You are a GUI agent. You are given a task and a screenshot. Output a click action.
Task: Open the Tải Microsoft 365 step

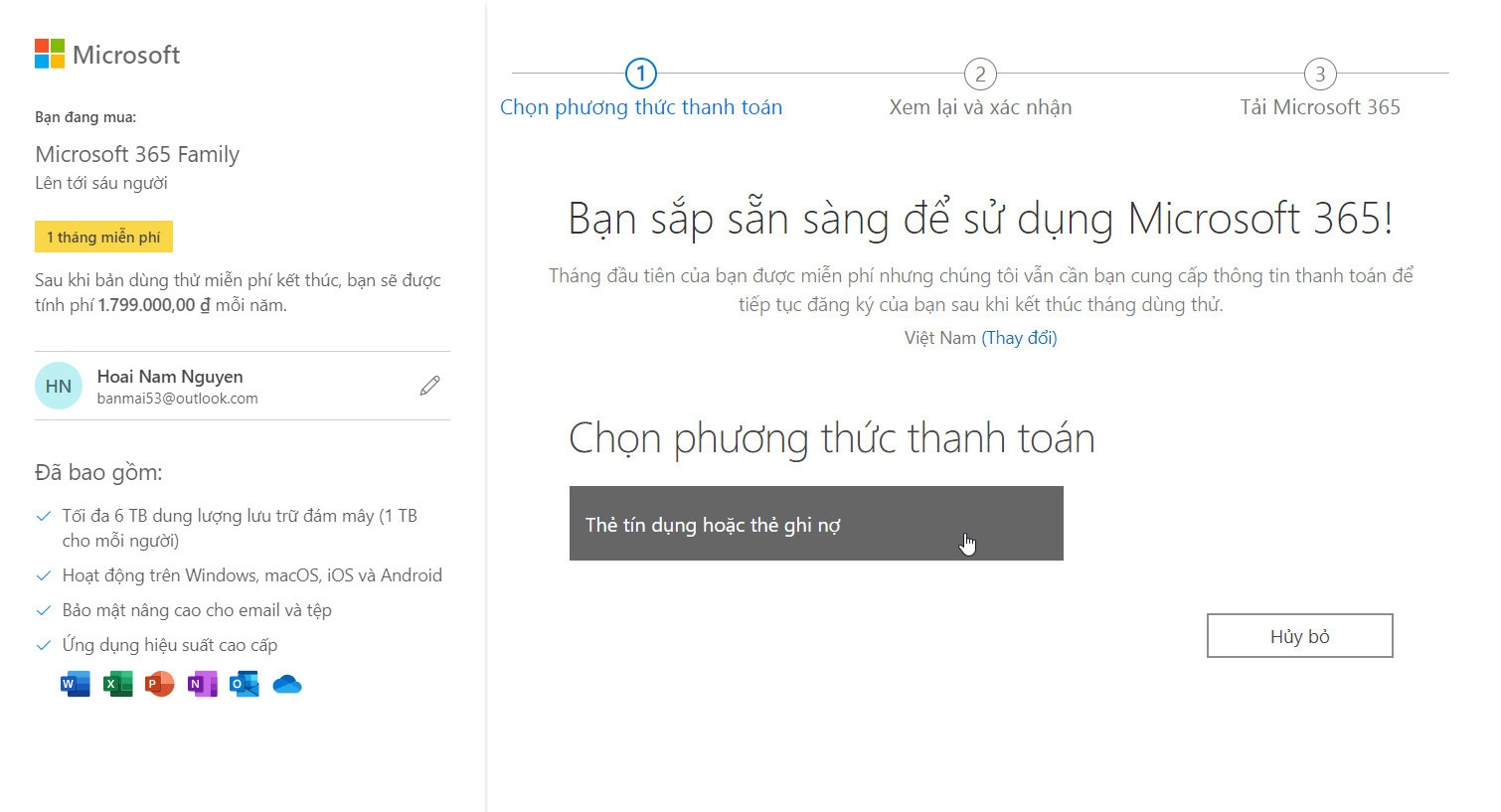[x=1320, y=107]
